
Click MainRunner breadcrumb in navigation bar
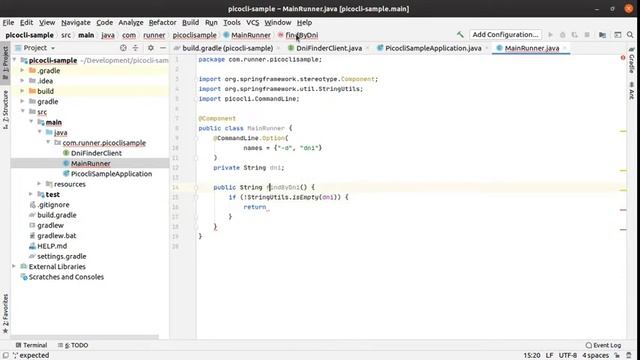pyautogui.click(x=251, y=35)
